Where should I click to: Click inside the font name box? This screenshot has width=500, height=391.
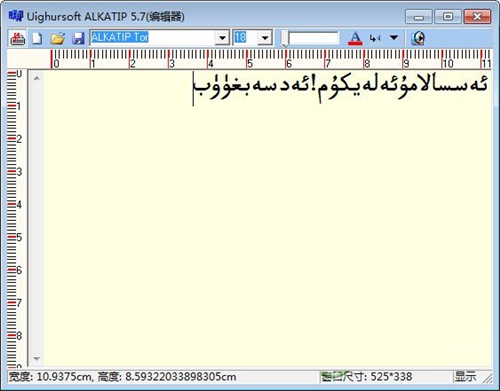[x=153, y=38]
